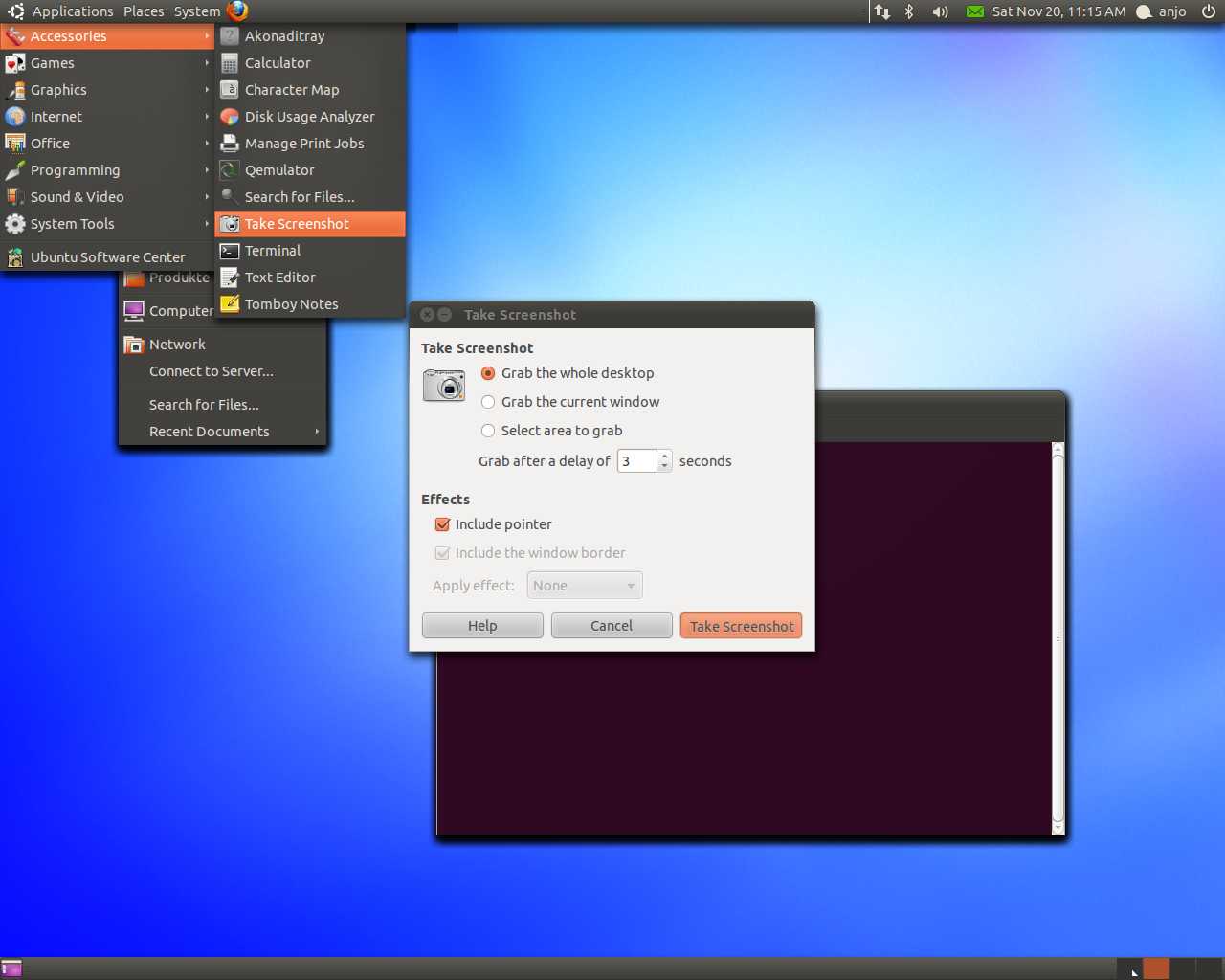1225x980 pixels.
Task: Click the network connection arrows icon
Action: pos(881,11)
